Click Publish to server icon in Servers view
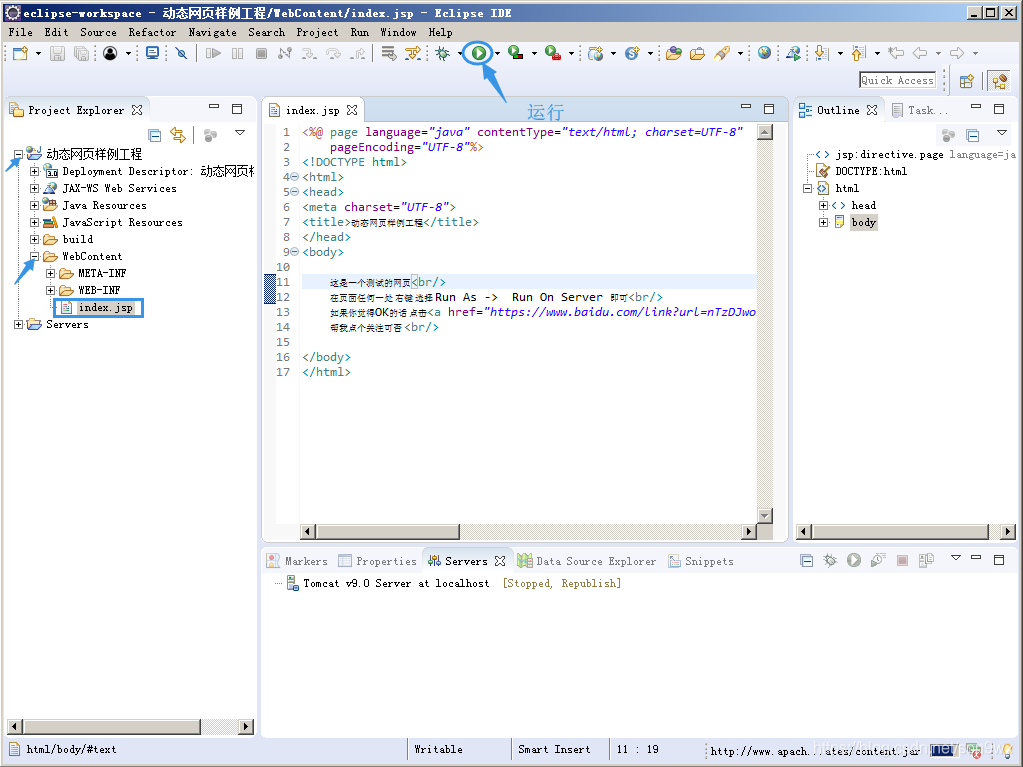 tap(926, 560)
